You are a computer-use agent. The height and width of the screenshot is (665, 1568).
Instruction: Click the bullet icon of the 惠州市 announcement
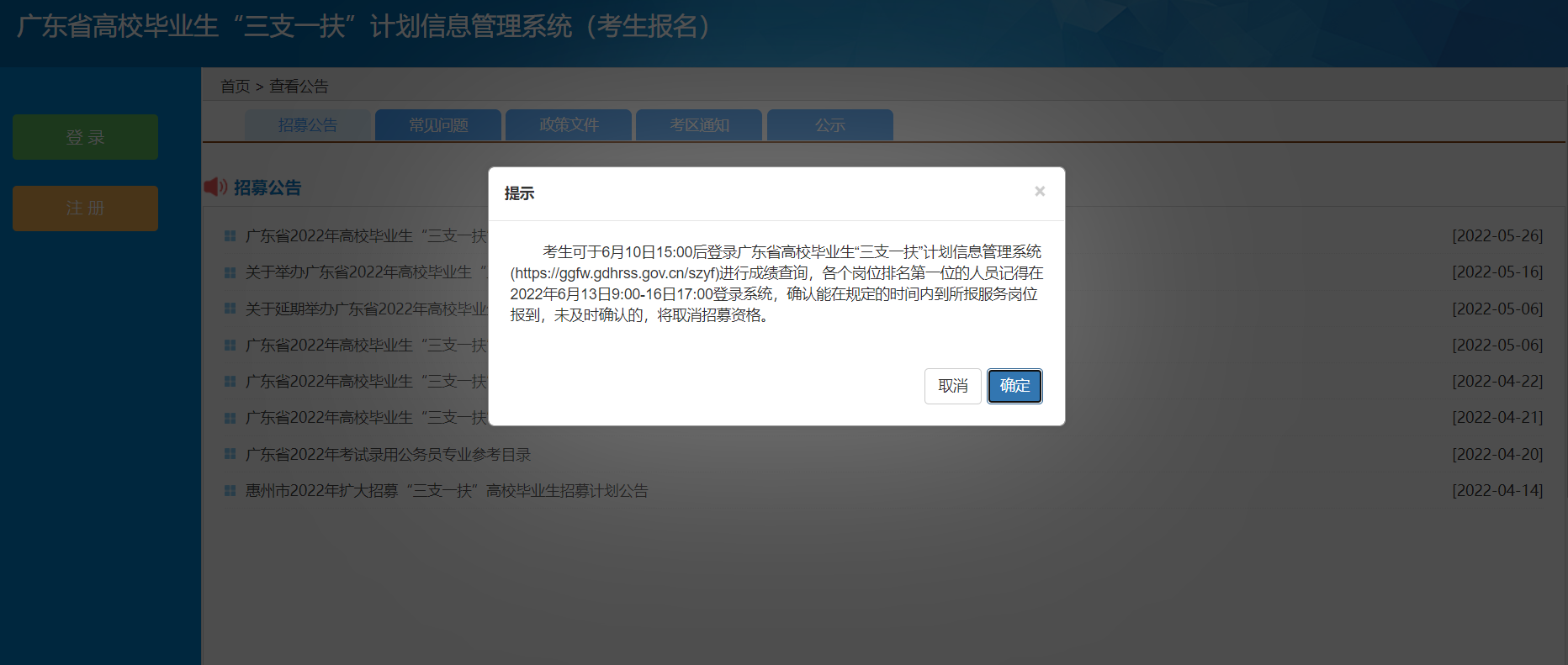pos(230,491)
